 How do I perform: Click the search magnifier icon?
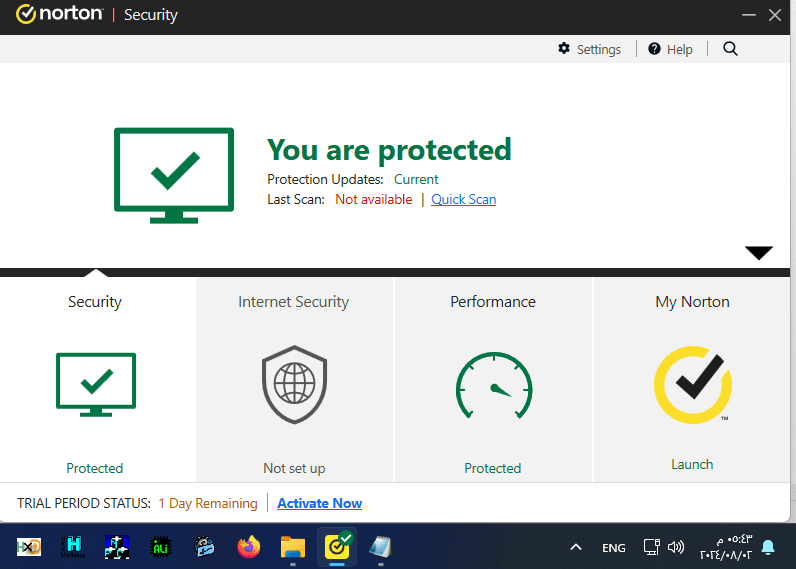pyautogui.click(x=730, y=49)
